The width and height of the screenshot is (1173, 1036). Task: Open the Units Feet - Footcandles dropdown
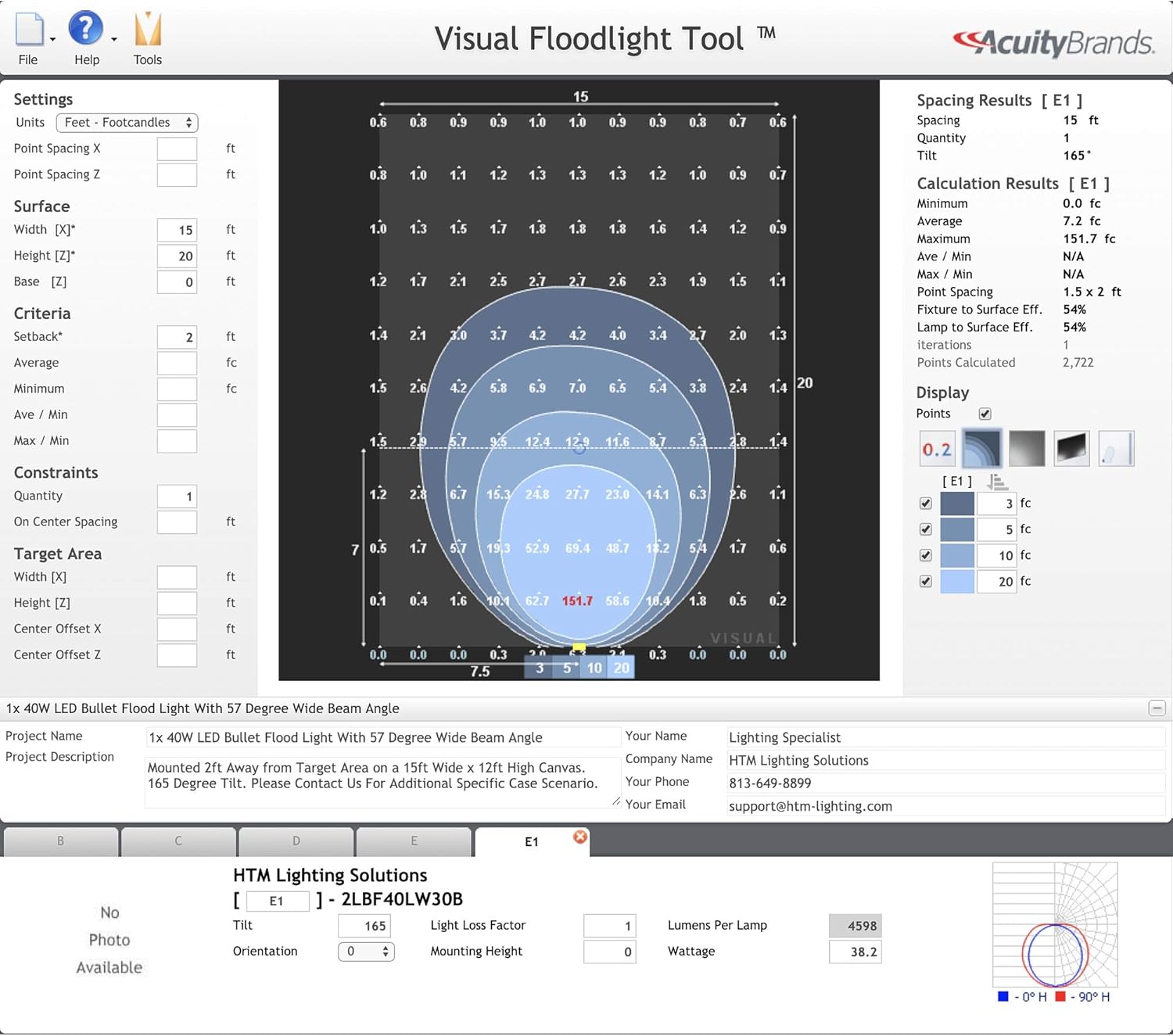click(x=127, y=123)
